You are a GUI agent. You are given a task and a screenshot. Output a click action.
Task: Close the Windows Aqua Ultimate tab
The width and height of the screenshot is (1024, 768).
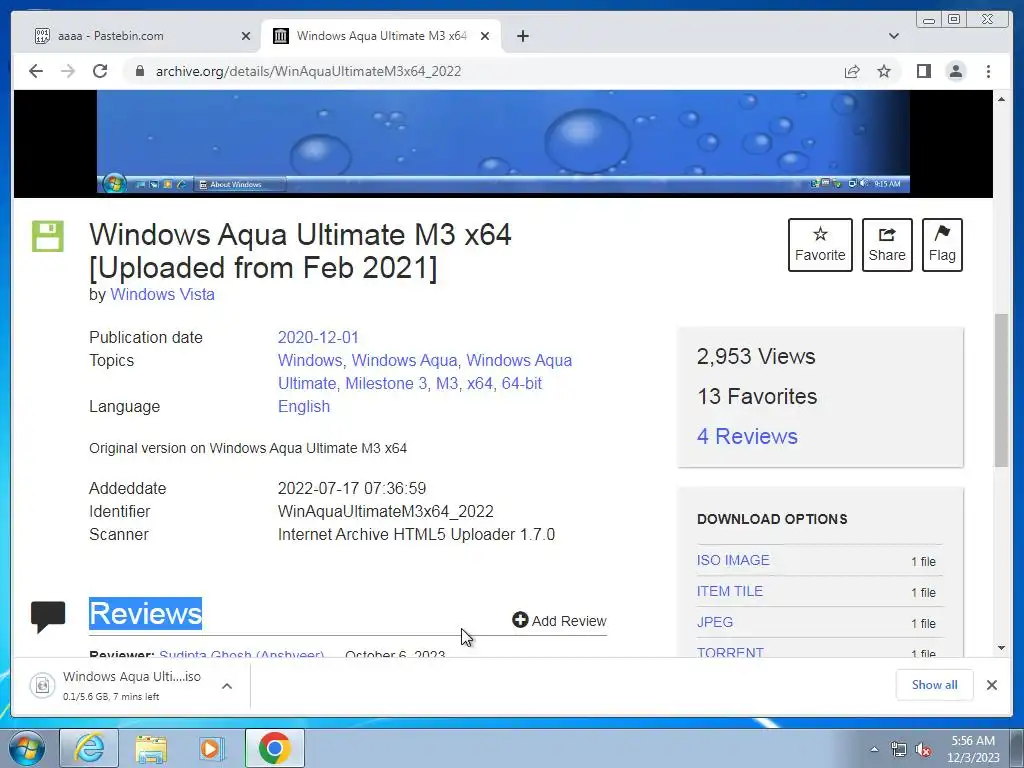[485, 36]
